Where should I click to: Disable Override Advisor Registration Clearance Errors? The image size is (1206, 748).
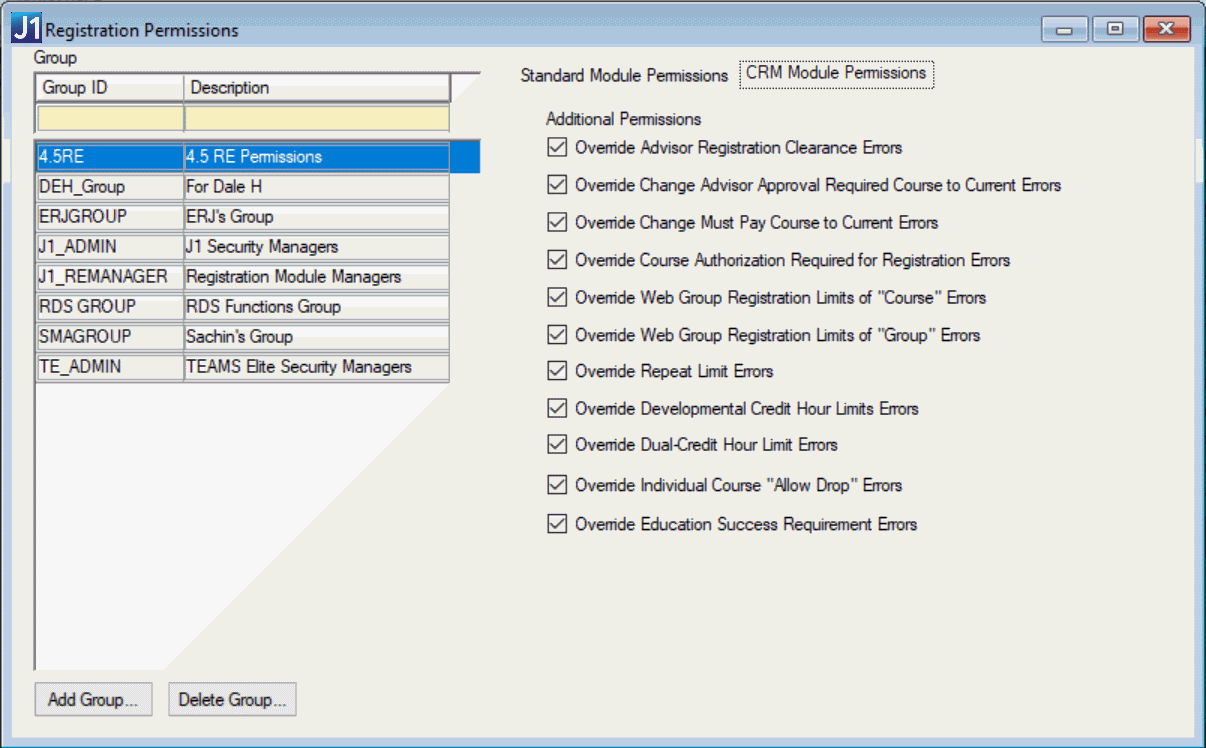[x=557, y=147]
